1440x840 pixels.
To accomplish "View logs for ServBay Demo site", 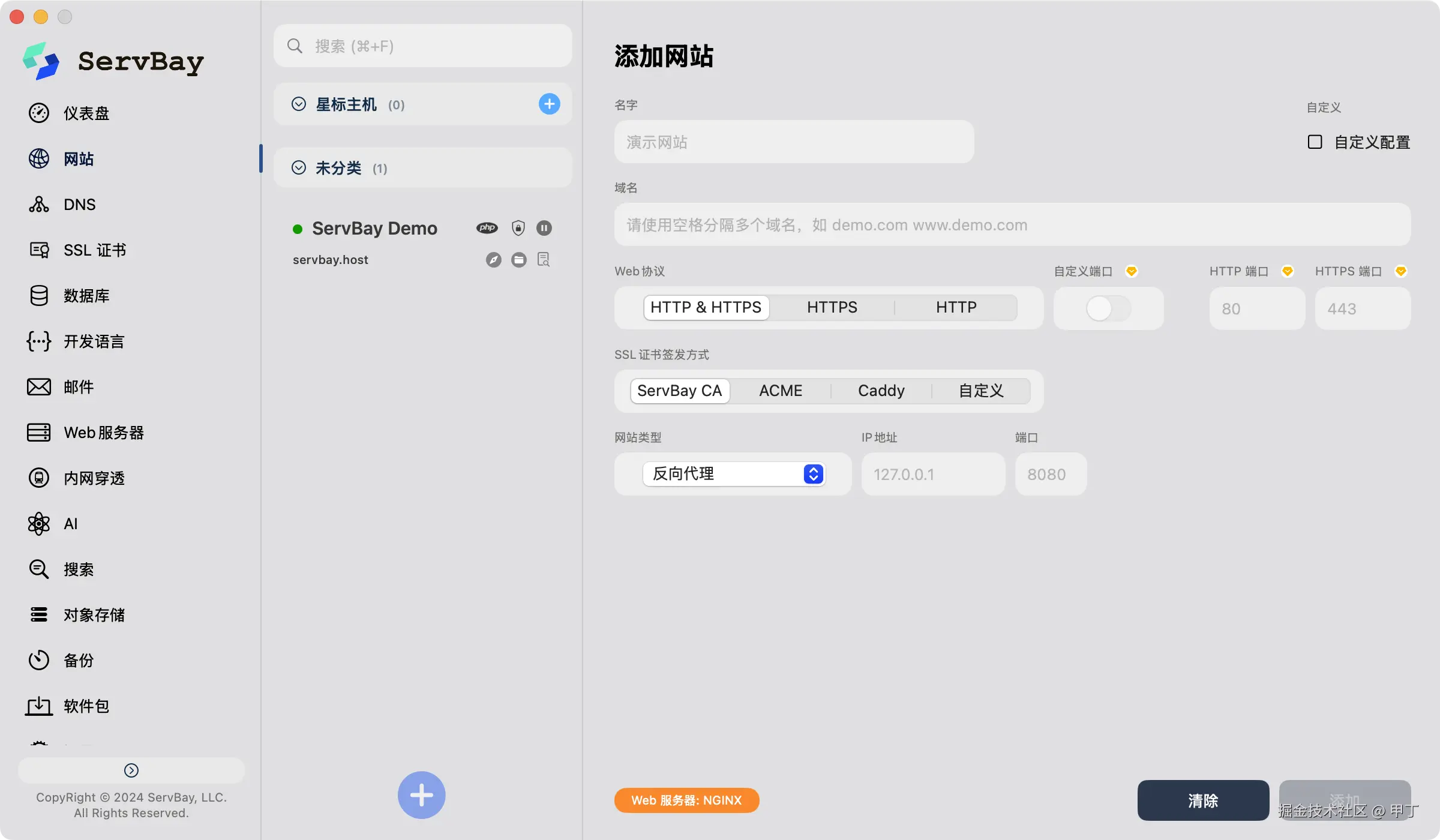I will pos(544,259).
